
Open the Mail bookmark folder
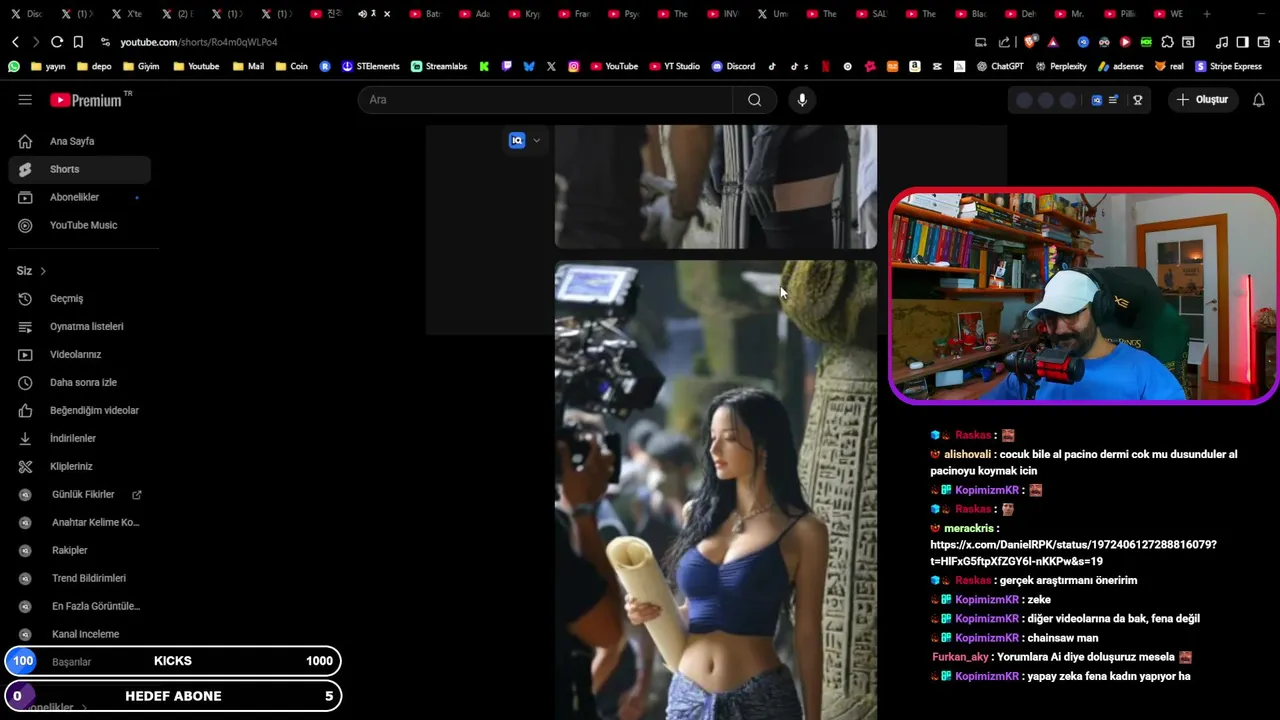coord(248,67)
